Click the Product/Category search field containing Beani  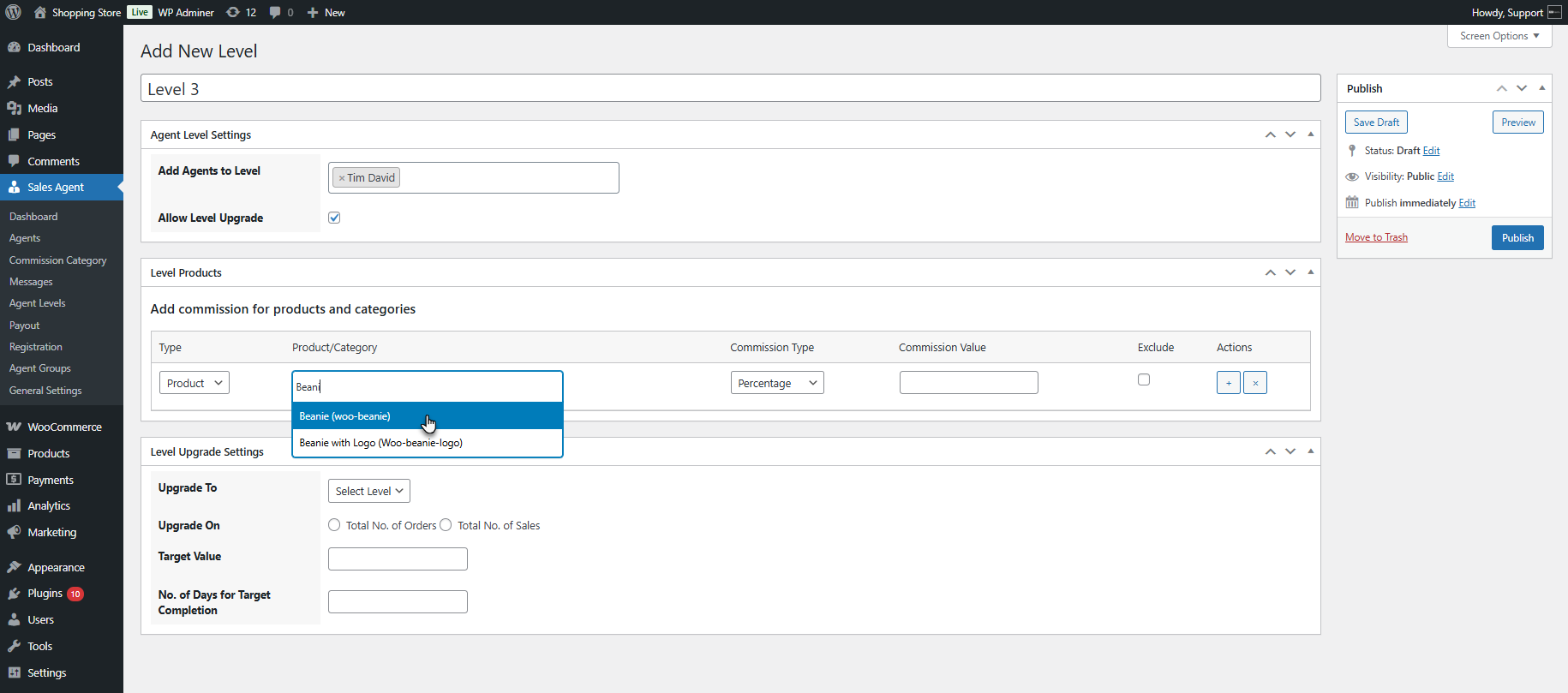(x=428, y=386)
